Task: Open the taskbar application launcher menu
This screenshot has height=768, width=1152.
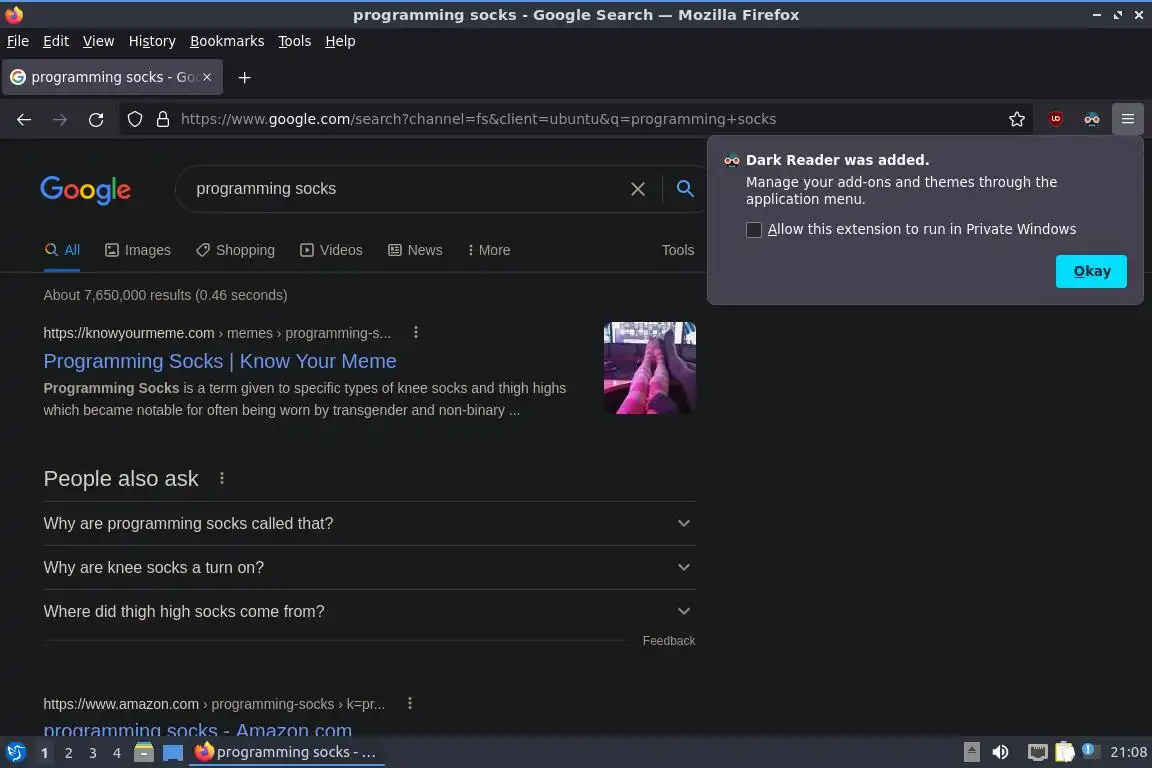Action: 15,753
